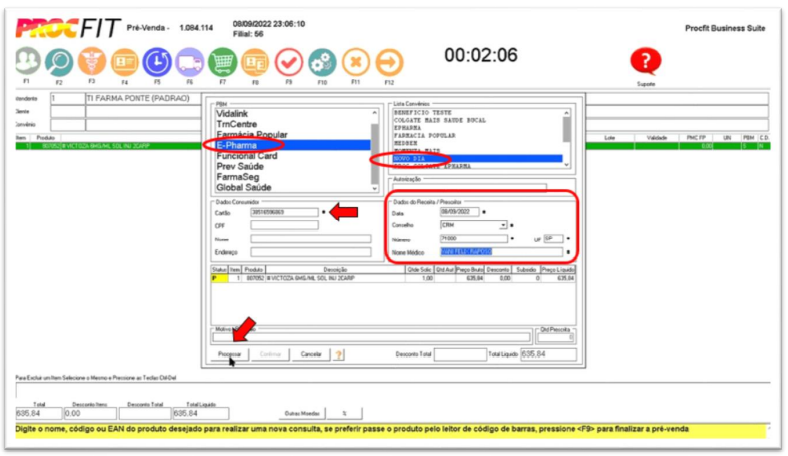Click the Preço Líquido column header

tap(558, 270)
